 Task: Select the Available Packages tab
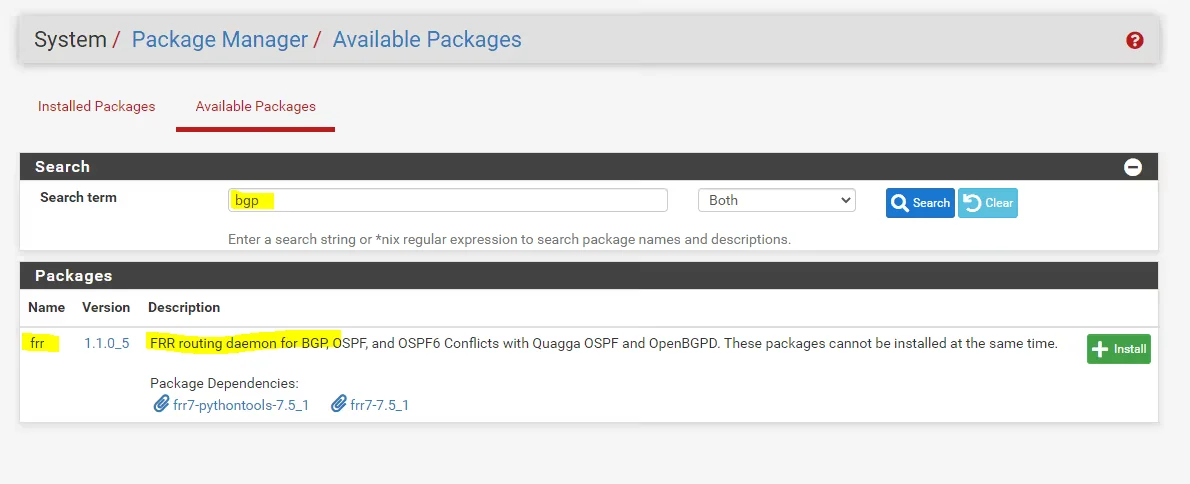click(x=256, y=106)
